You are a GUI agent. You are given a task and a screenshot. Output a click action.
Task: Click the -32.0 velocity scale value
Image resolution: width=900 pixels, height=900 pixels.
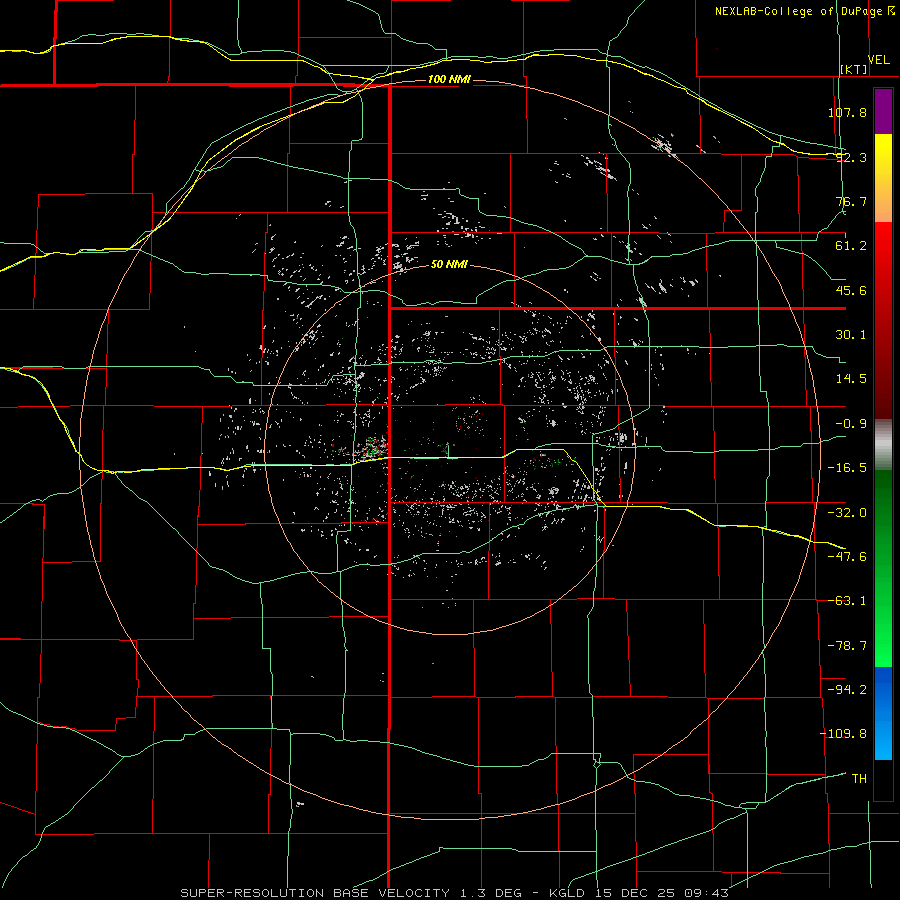tap(847, 513)
